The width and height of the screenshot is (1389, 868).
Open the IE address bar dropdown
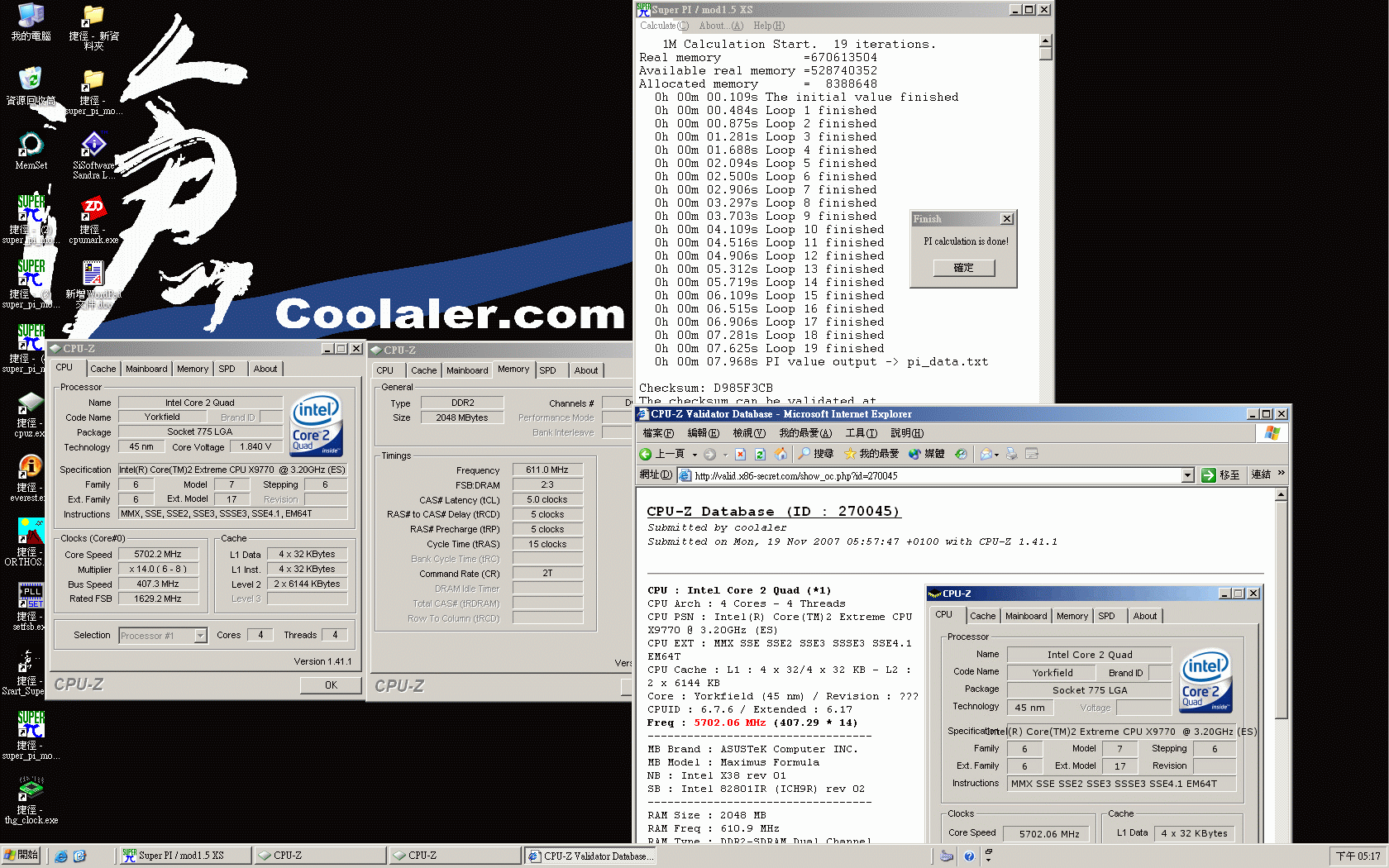point(1188,475)
